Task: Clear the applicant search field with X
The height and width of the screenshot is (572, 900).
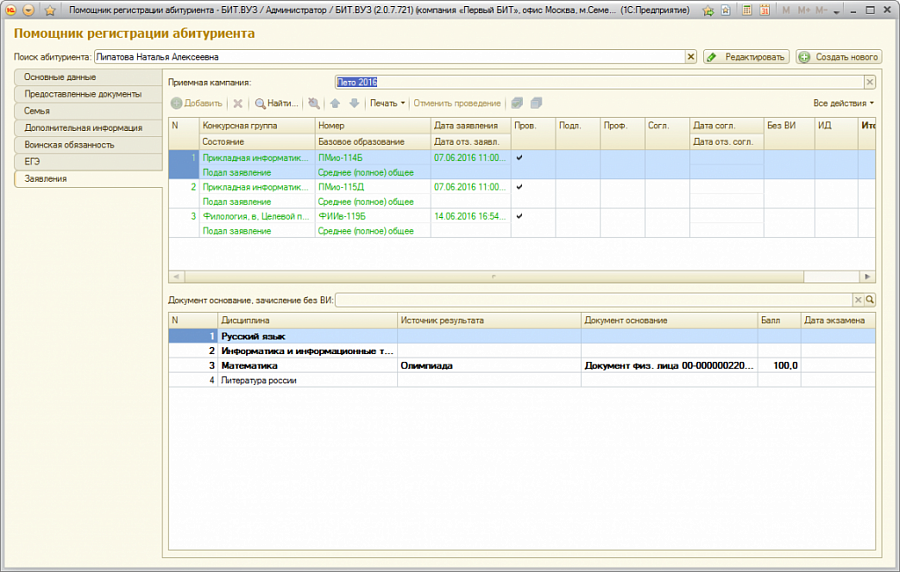Action: coord(691,57)
